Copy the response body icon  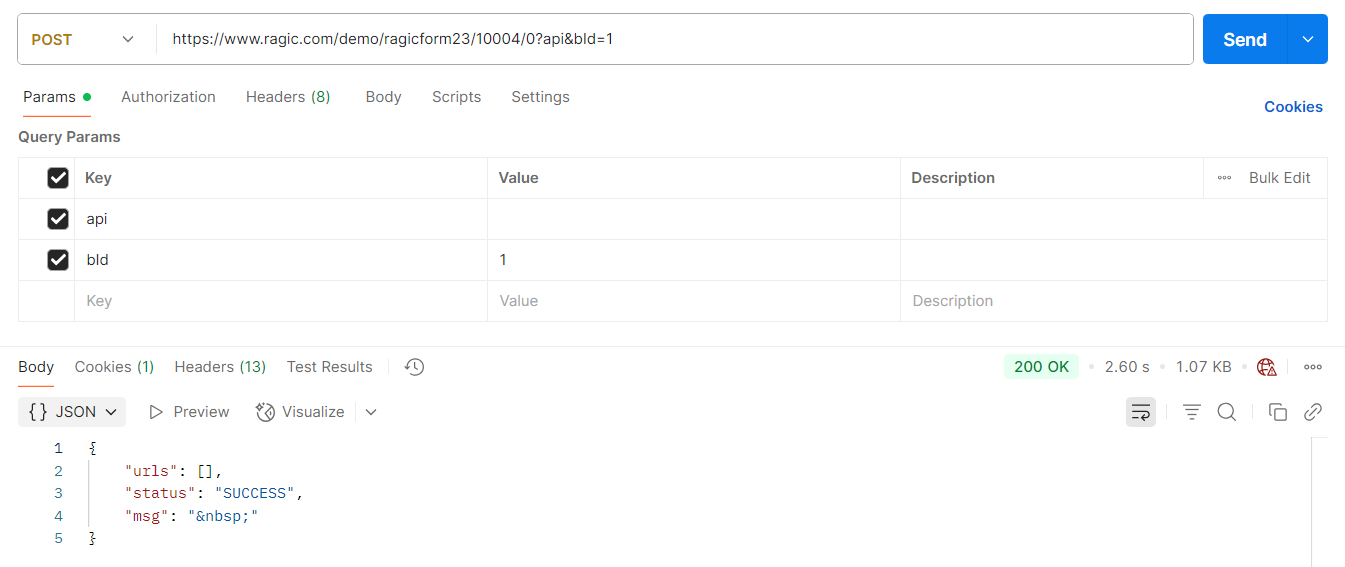pos(1278,412)
